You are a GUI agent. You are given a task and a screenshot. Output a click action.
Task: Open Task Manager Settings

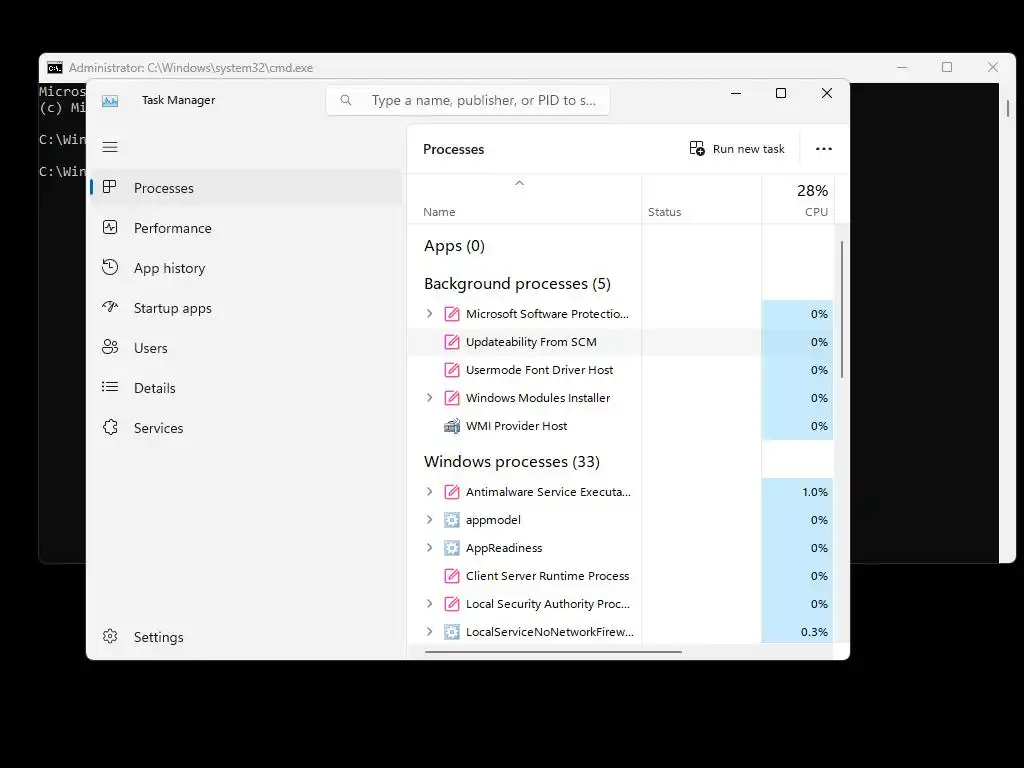coord(247,637)
